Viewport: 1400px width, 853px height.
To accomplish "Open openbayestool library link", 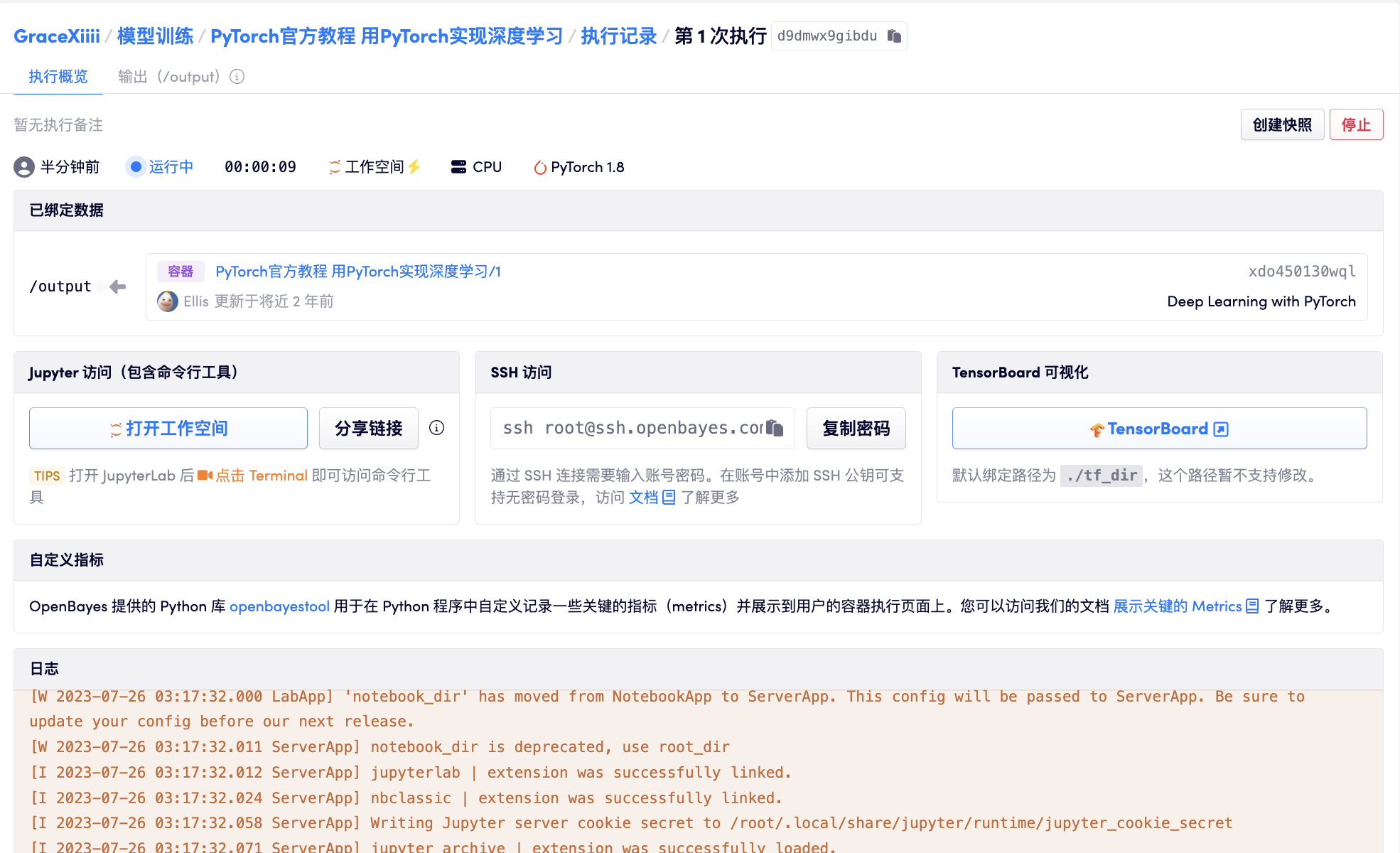I will point(279,606).
